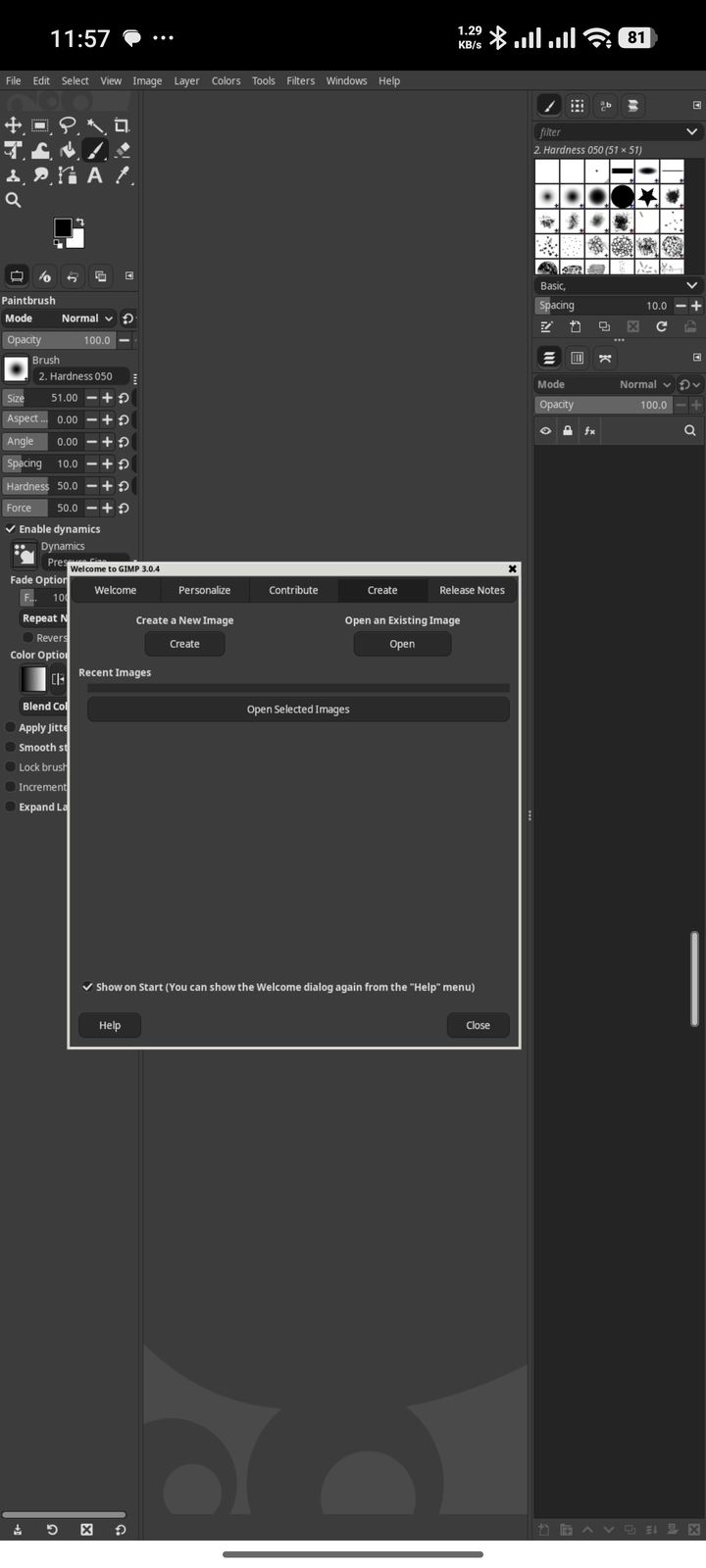Open the brush filter dropdown arrow

pos(691,131)
